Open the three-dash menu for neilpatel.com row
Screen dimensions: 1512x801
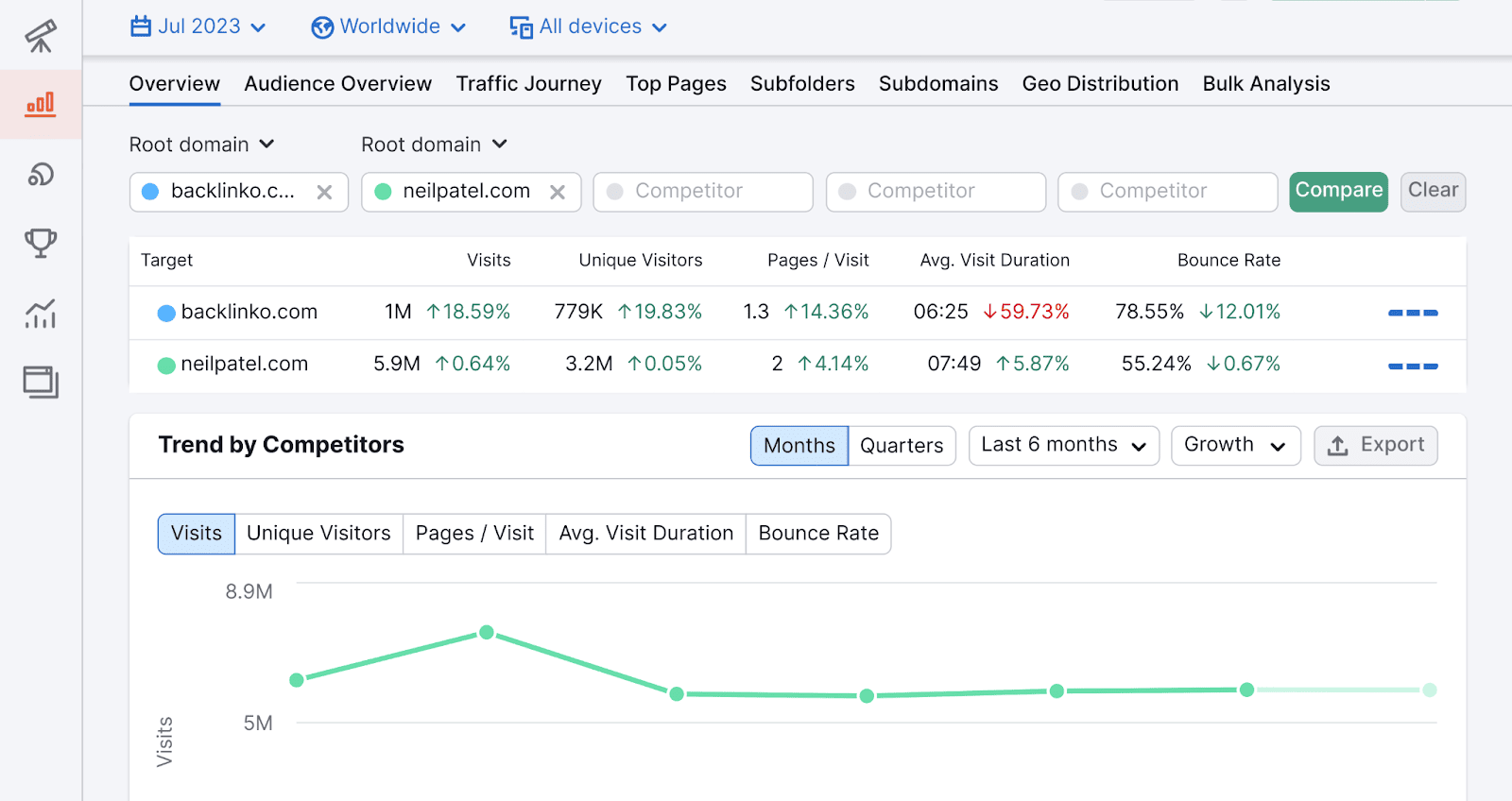tap(1413, 366)
